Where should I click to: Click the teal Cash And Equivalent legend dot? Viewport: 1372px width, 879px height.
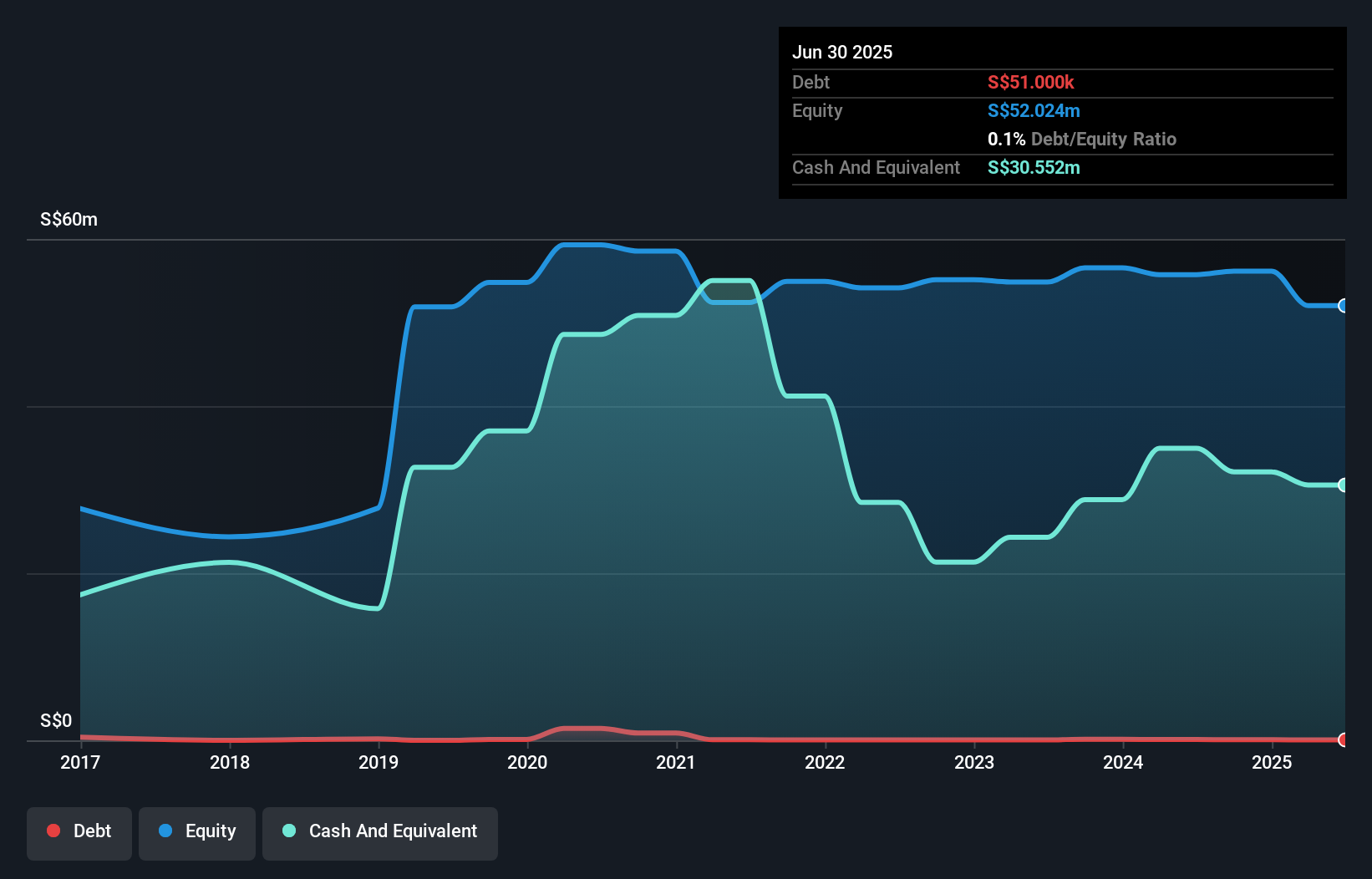coord(288,831)
